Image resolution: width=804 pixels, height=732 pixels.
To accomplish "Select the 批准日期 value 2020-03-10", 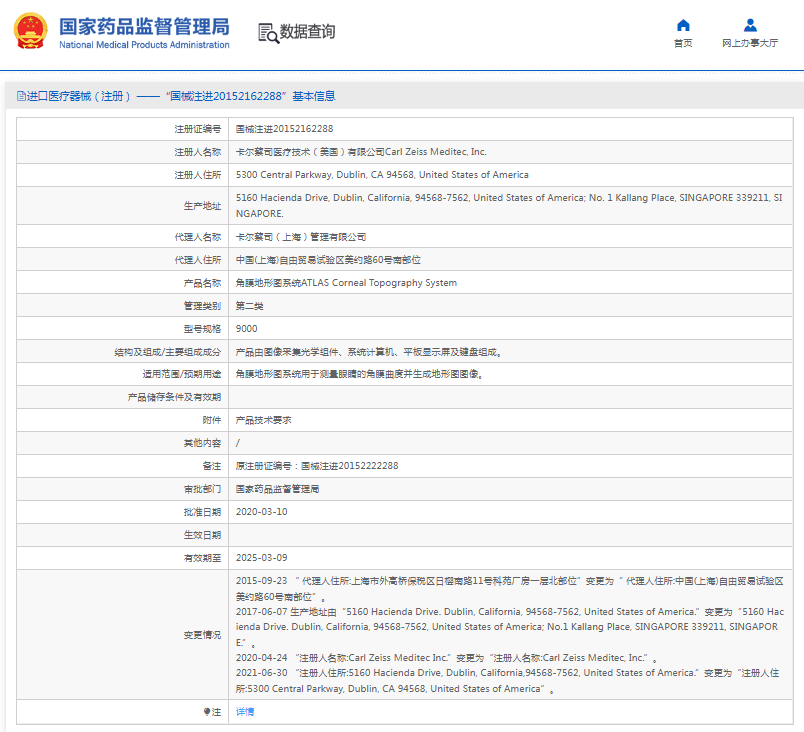I will 262,511.
